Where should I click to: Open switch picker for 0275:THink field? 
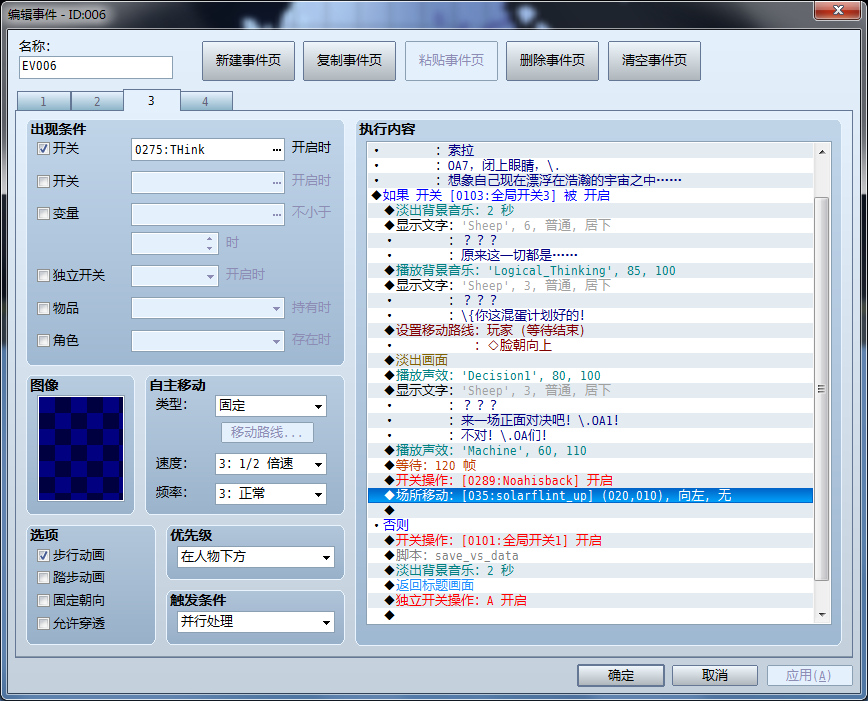click(x=277, y=150)
